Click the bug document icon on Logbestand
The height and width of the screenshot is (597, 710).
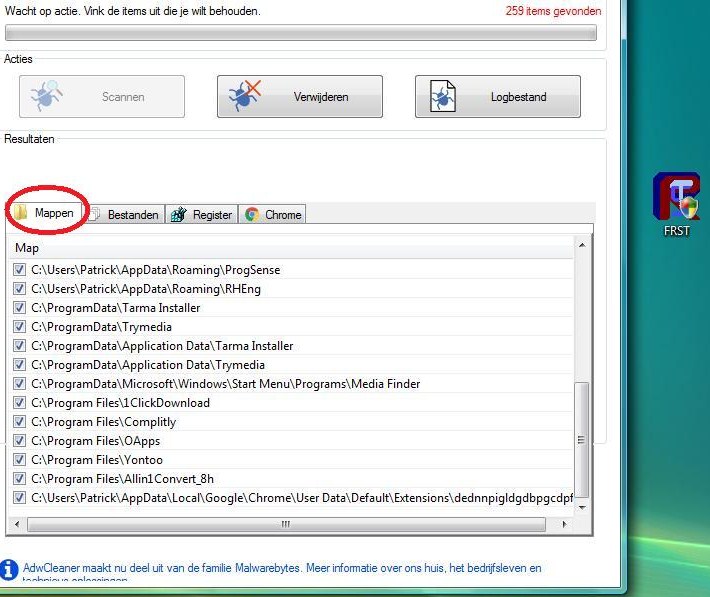[442, 96]
